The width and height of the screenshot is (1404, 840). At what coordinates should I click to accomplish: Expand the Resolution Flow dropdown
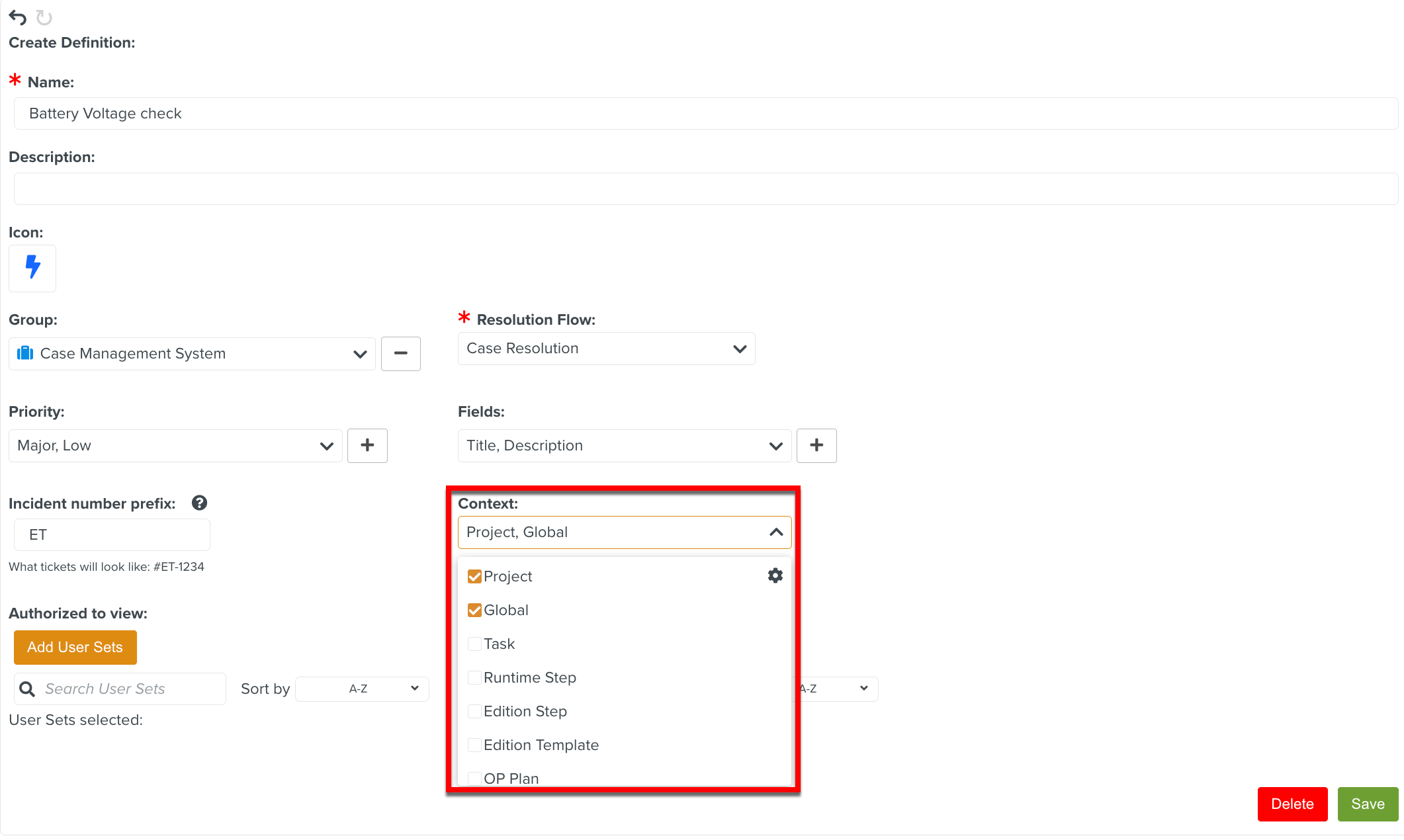pos(606,349)
